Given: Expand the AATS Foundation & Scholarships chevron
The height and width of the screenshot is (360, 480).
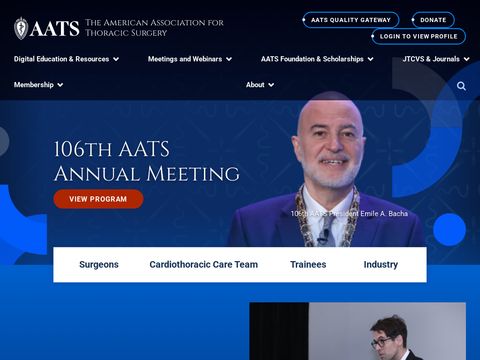Looking at the screenshot, I should point(370,59).
